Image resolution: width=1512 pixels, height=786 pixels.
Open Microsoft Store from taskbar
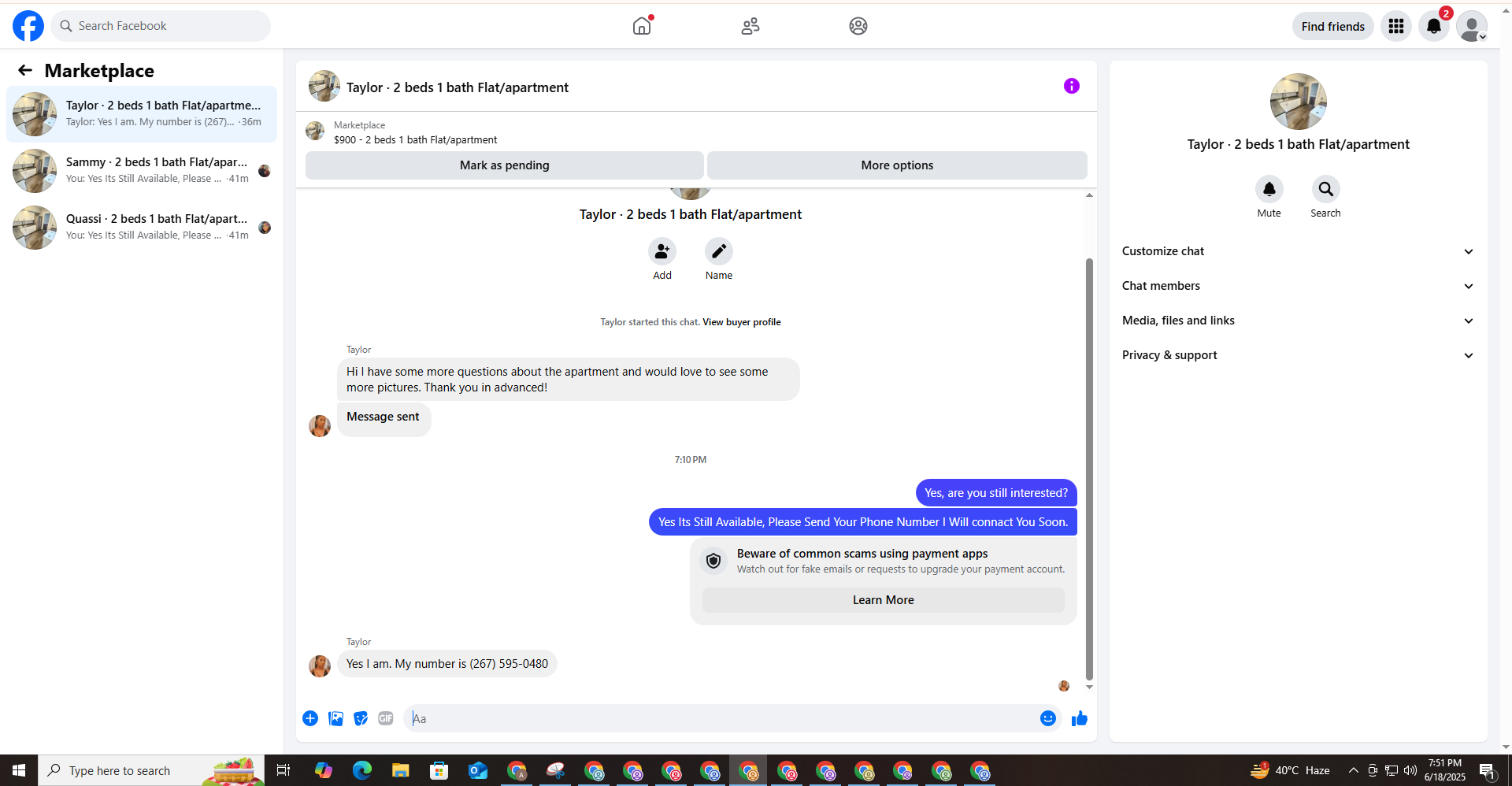pyautogui.click(x=439, y=770)
